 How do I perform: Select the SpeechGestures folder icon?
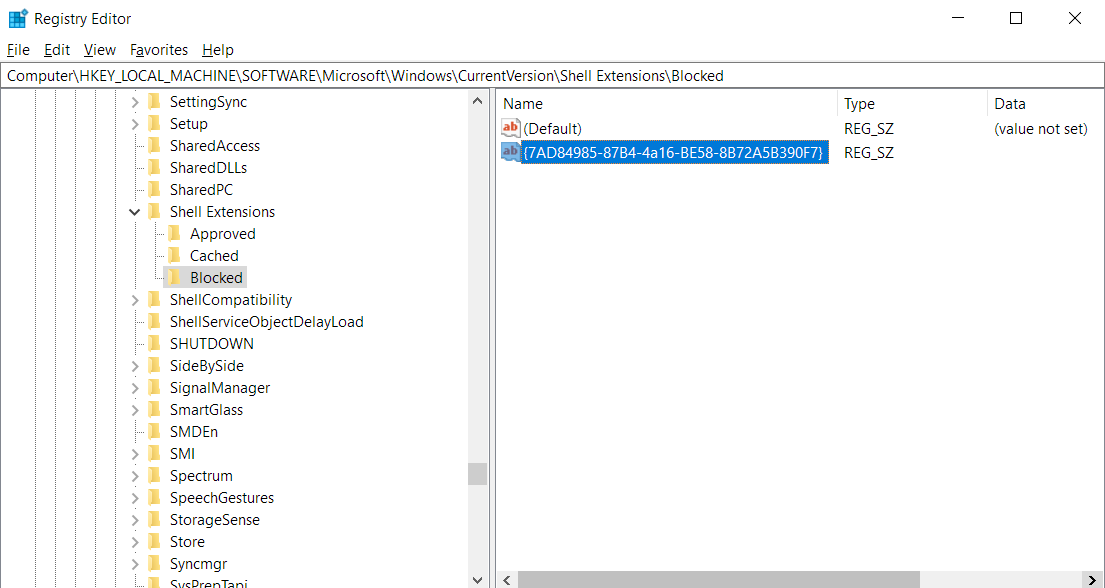tap(156, 497)
